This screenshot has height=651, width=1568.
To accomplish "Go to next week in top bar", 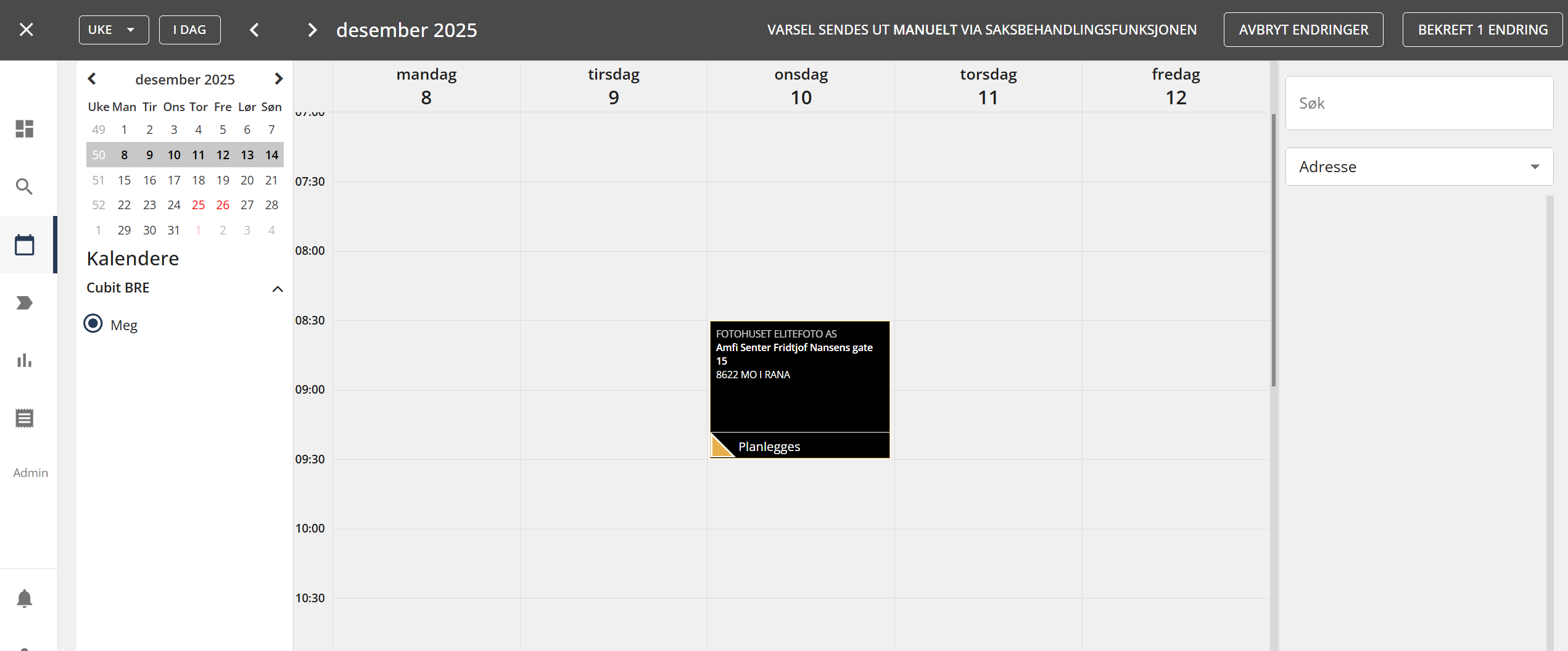I will coord(312,30).
